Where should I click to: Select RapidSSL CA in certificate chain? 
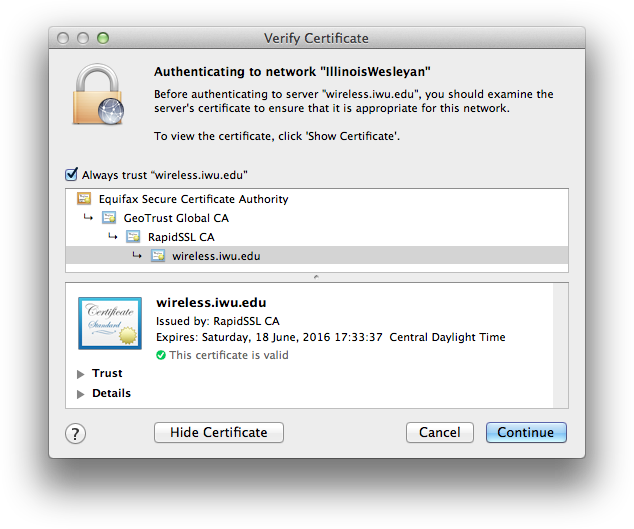pos(317,237)
